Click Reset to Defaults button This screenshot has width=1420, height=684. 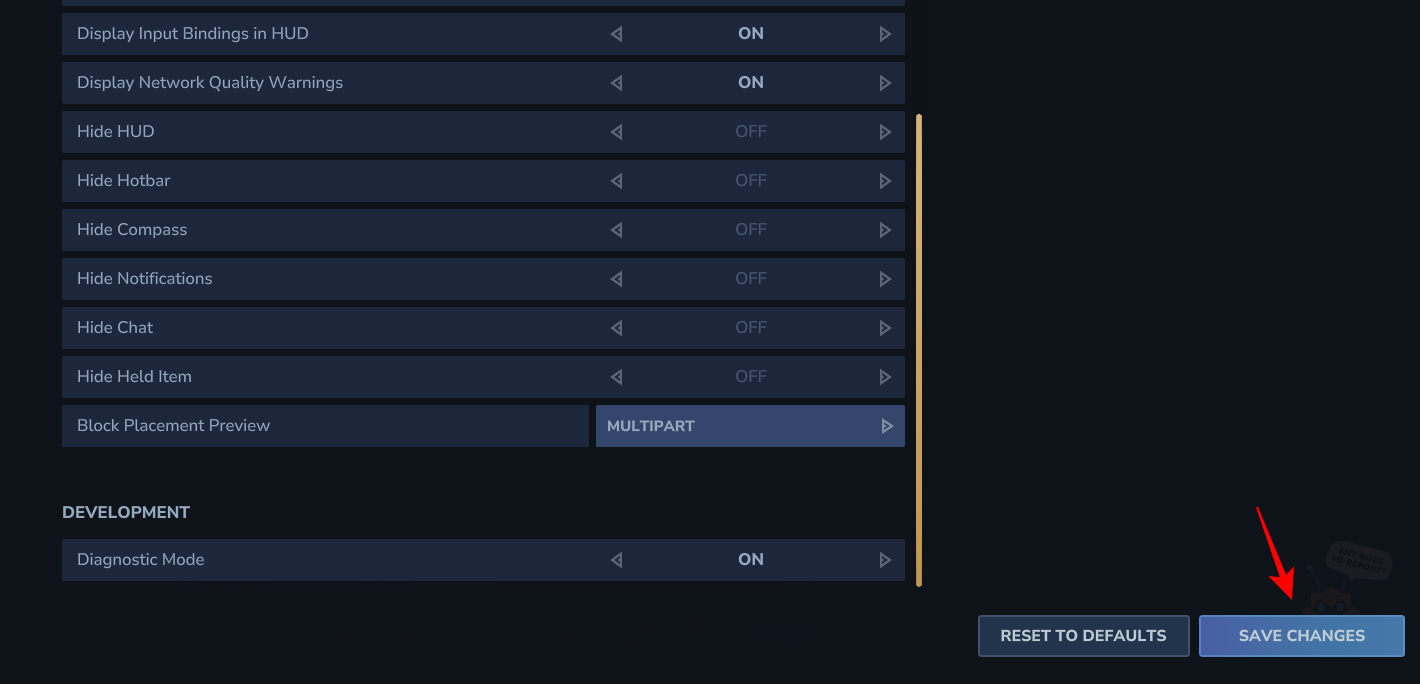tap(1083, 636)
